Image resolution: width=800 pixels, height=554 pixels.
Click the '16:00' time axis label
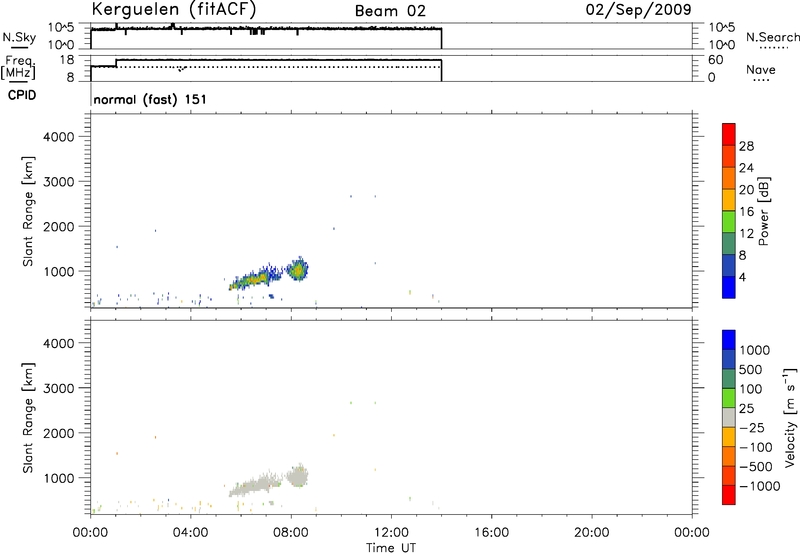[491, 533]
